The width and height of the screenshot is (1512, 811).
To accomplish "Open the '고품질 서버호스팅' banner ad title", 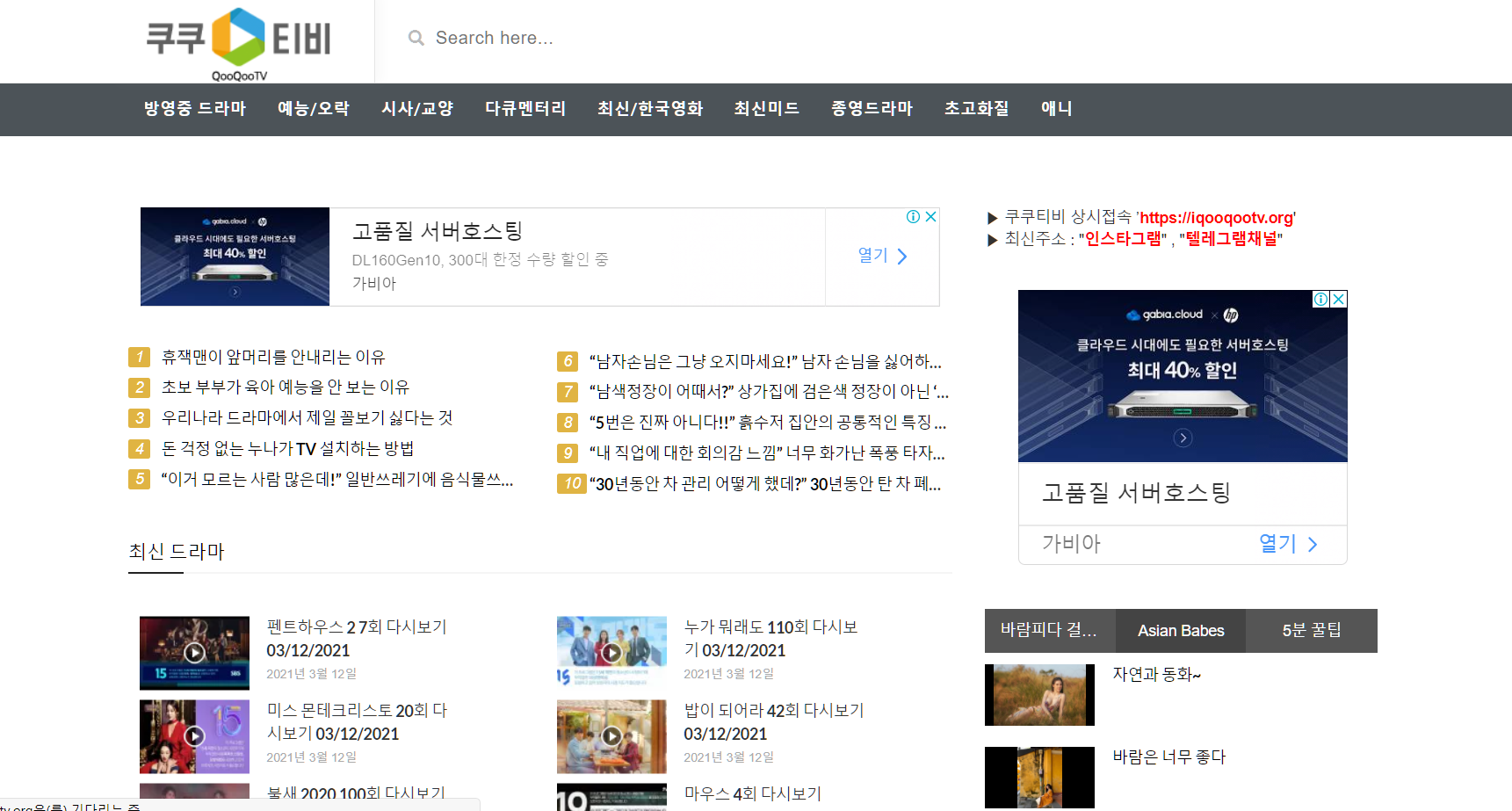I will pyautogui.click(x=438, y=231).
